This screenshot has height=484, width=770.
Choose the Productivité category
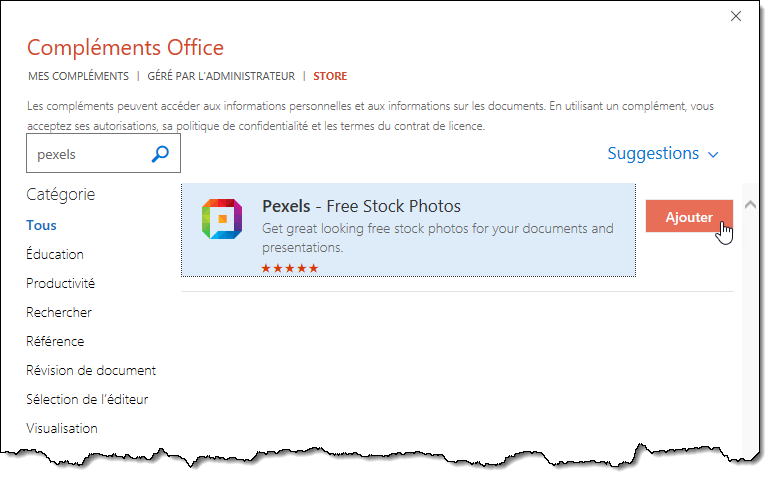tap(60, 283)
